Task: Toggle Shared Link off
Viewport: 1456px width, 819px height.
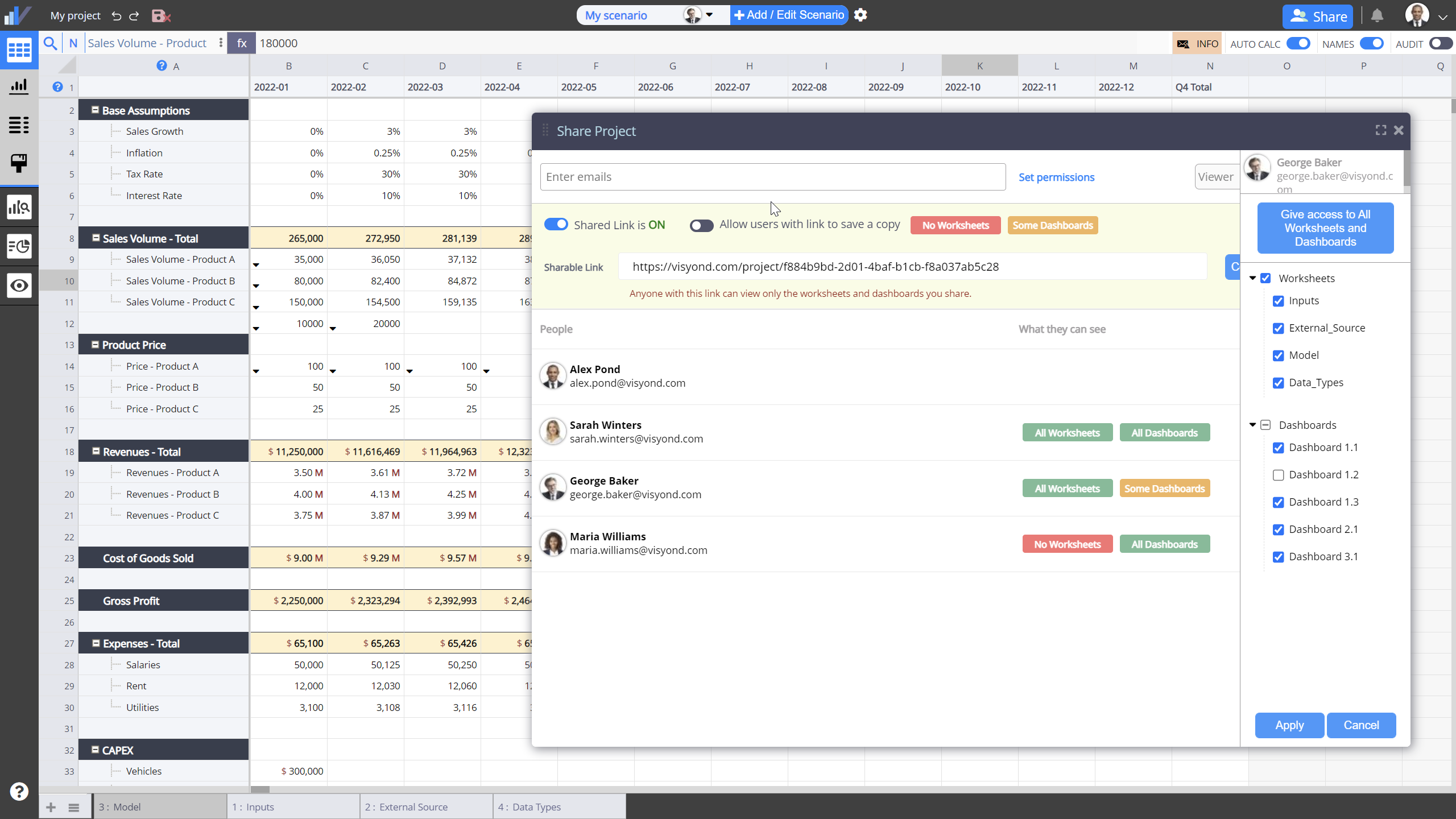Action: click(x=556, y=224)
